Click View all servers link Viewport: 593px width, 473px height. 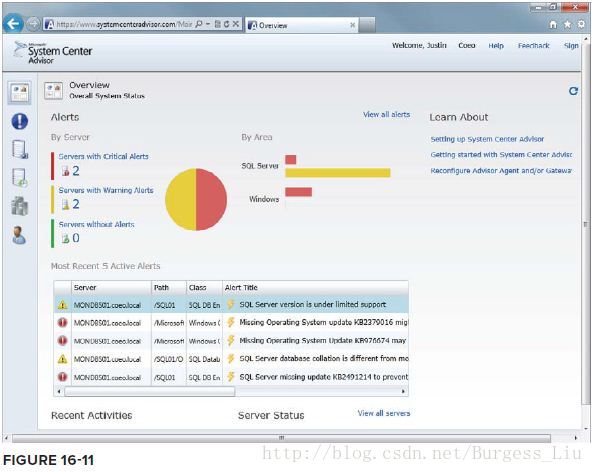tap(384, 413)
